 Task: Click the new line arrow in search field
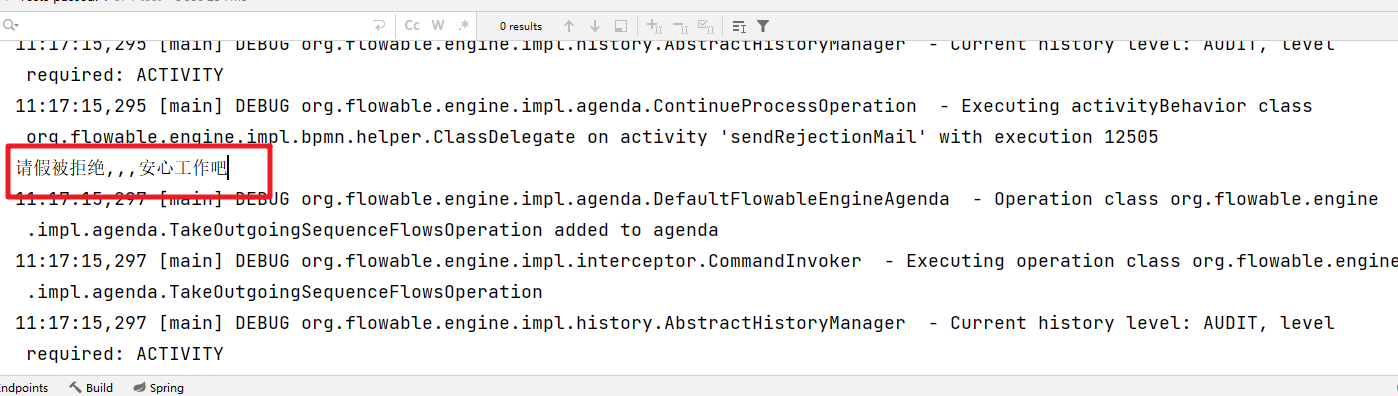click(x=379, y=25)
